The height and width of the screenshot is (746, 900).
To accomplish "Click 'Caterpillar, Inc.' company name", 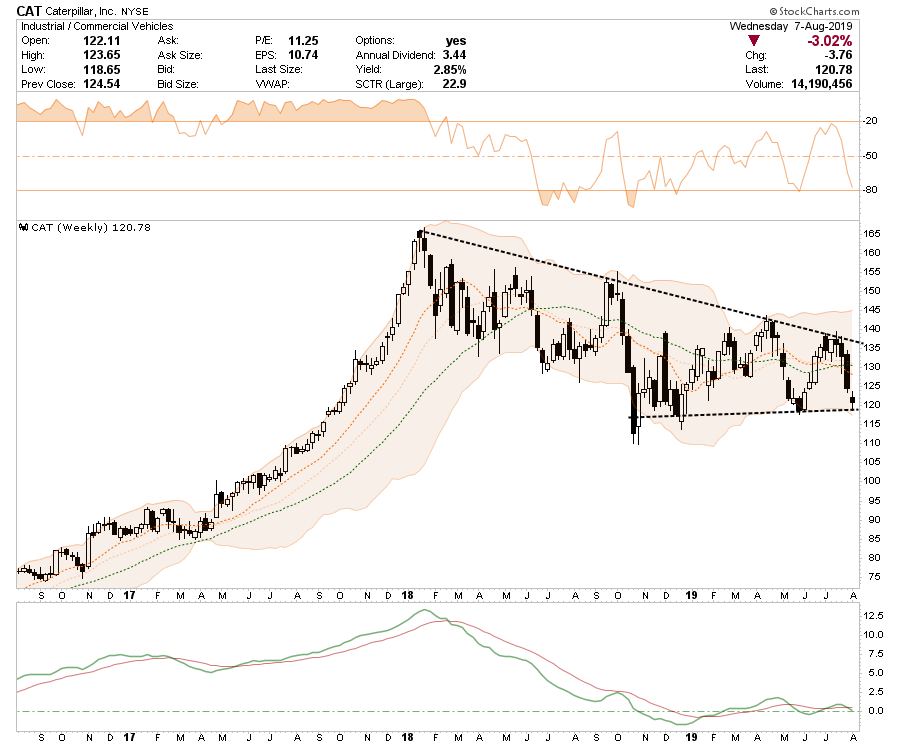I will [x=80, y=11].
